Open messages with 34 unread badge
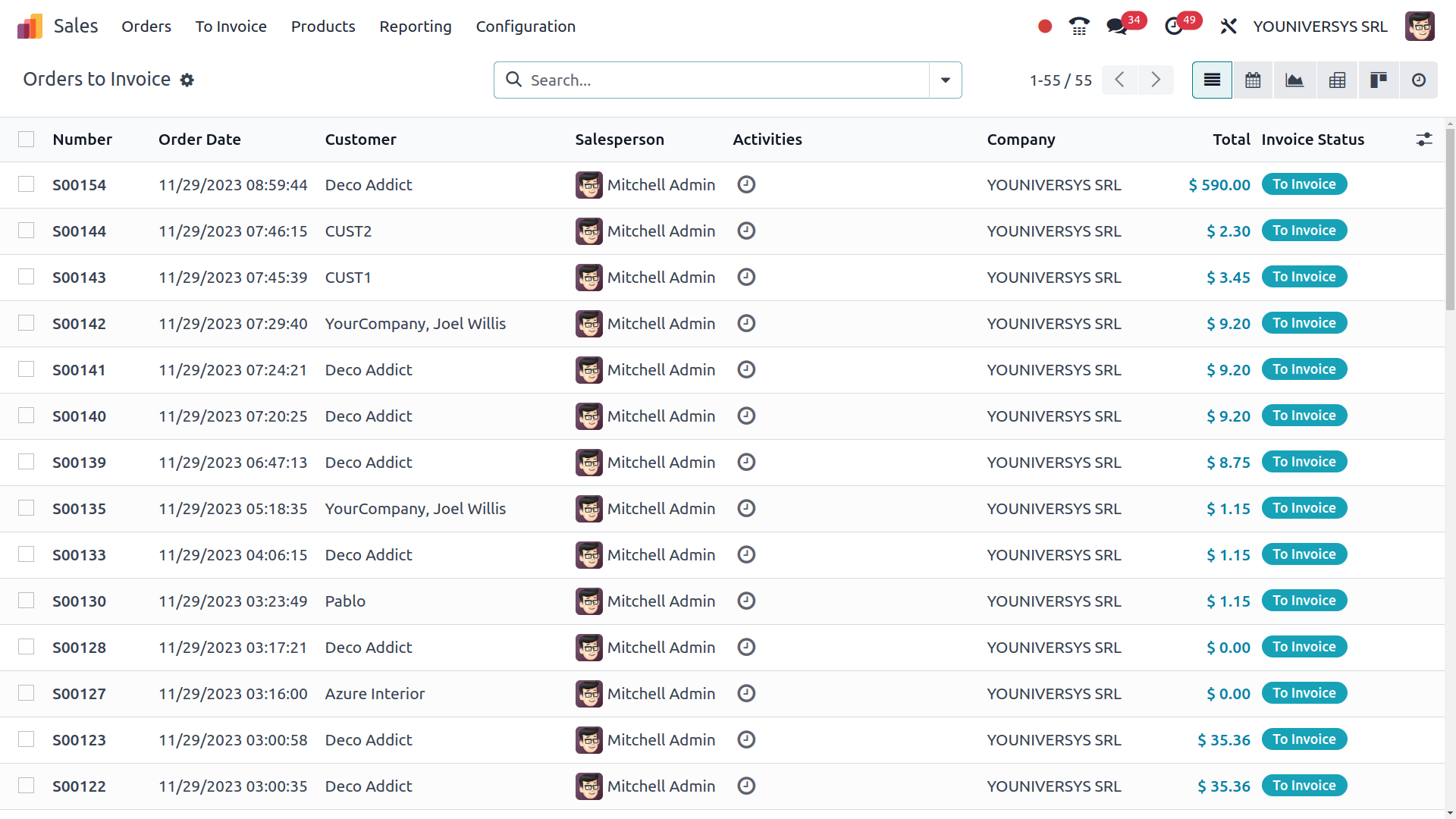1456x819 pixels. pos(1116,27)
